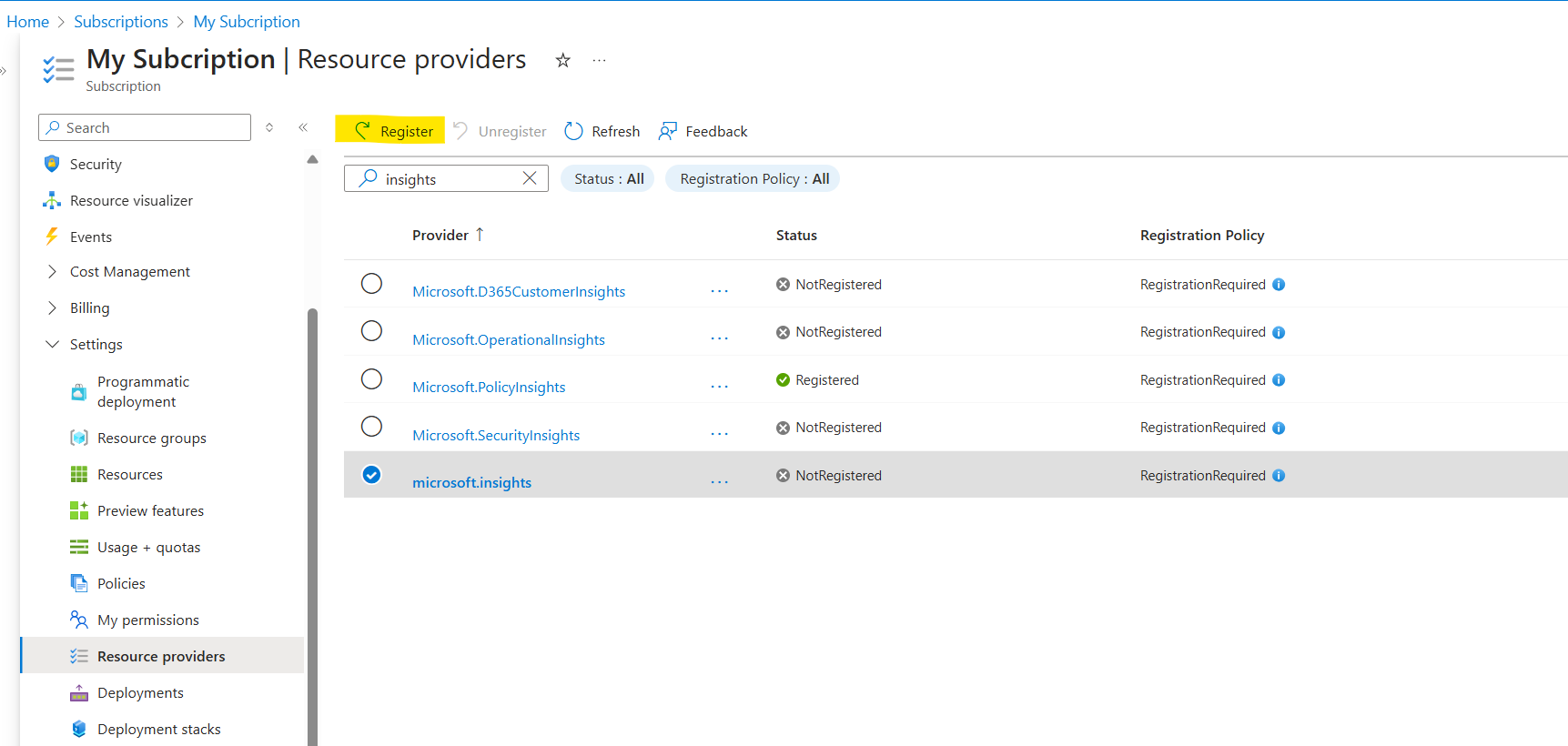1568x746 pixels.
Task: Open Microsoft.SecurityInsights provider link
Action: coord(496,435)
